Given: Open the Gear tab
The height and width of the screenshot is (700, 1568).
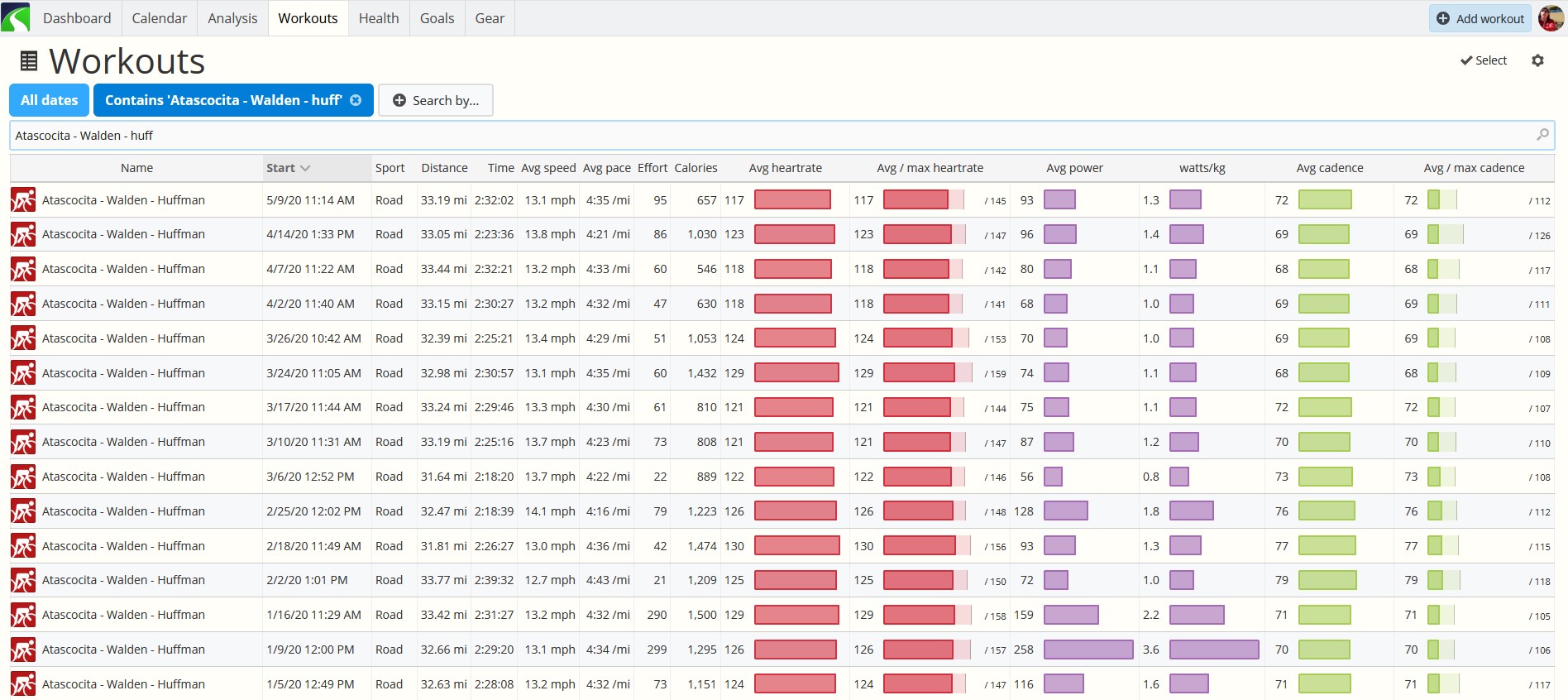Looking at the screenshot, I should click(490, 18).
